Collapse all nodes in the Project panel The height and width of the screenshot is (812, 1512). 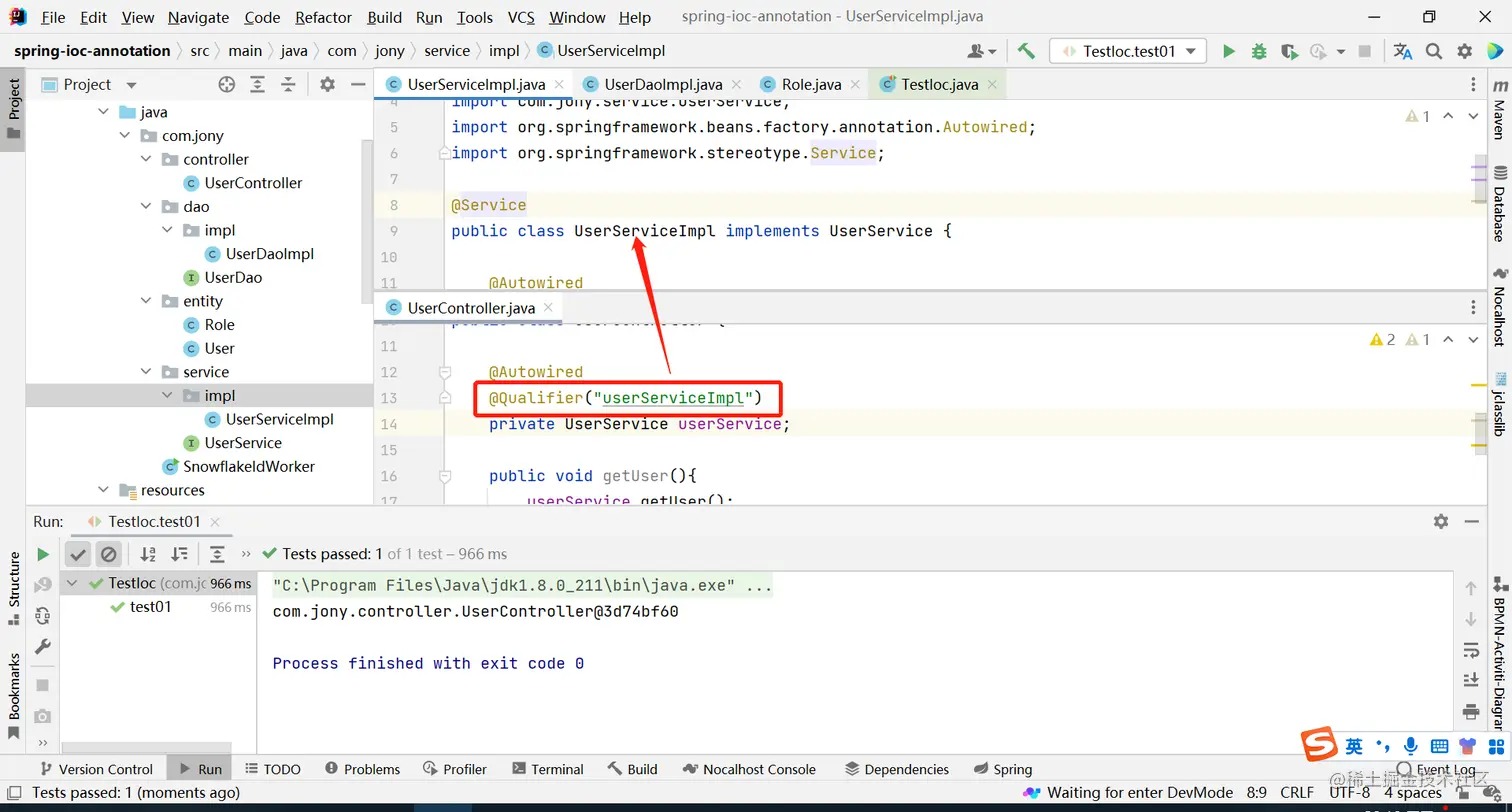288,85
